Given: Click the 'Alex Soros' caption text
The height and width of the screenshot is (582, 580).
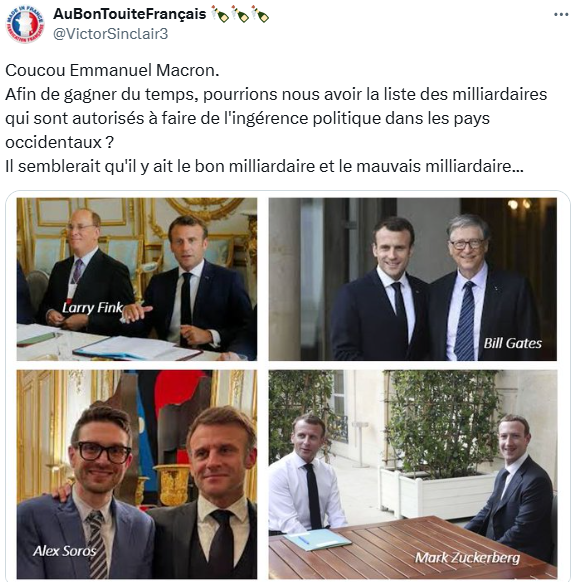Looking at the screenshot, I should pos(65,551).
